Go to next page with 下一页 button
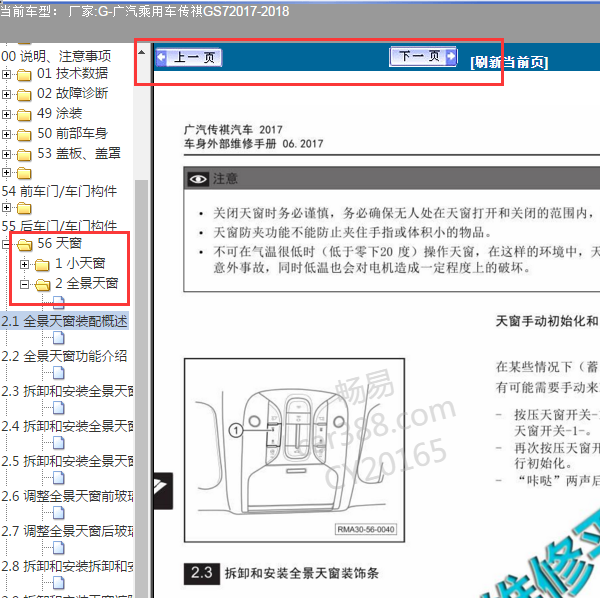This screenshot has width=600, height=598. (x=423, y=57)
